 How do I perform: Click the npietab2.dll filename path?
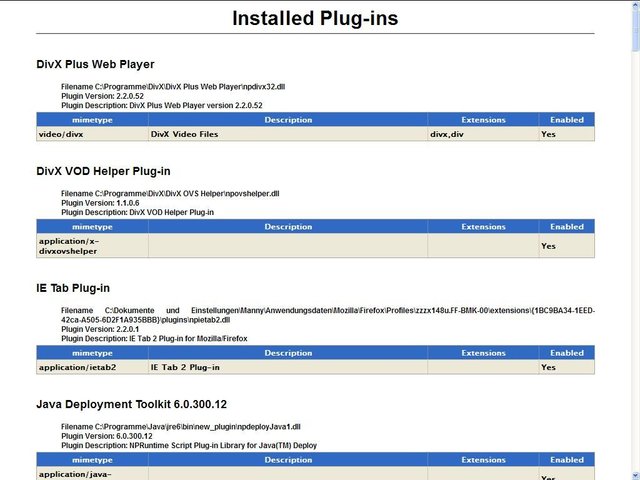click(328, 315)
